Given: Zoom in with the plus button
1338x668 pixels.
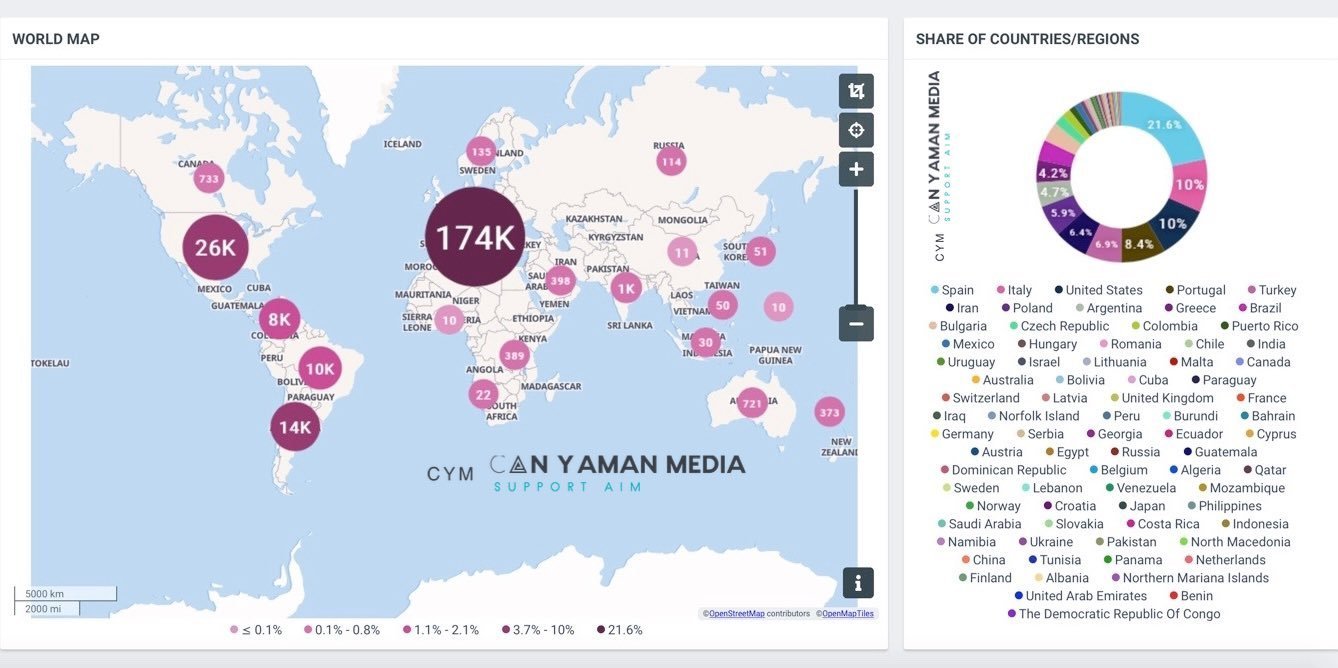Looking at the screenshot, I should (x=856, y=170).
